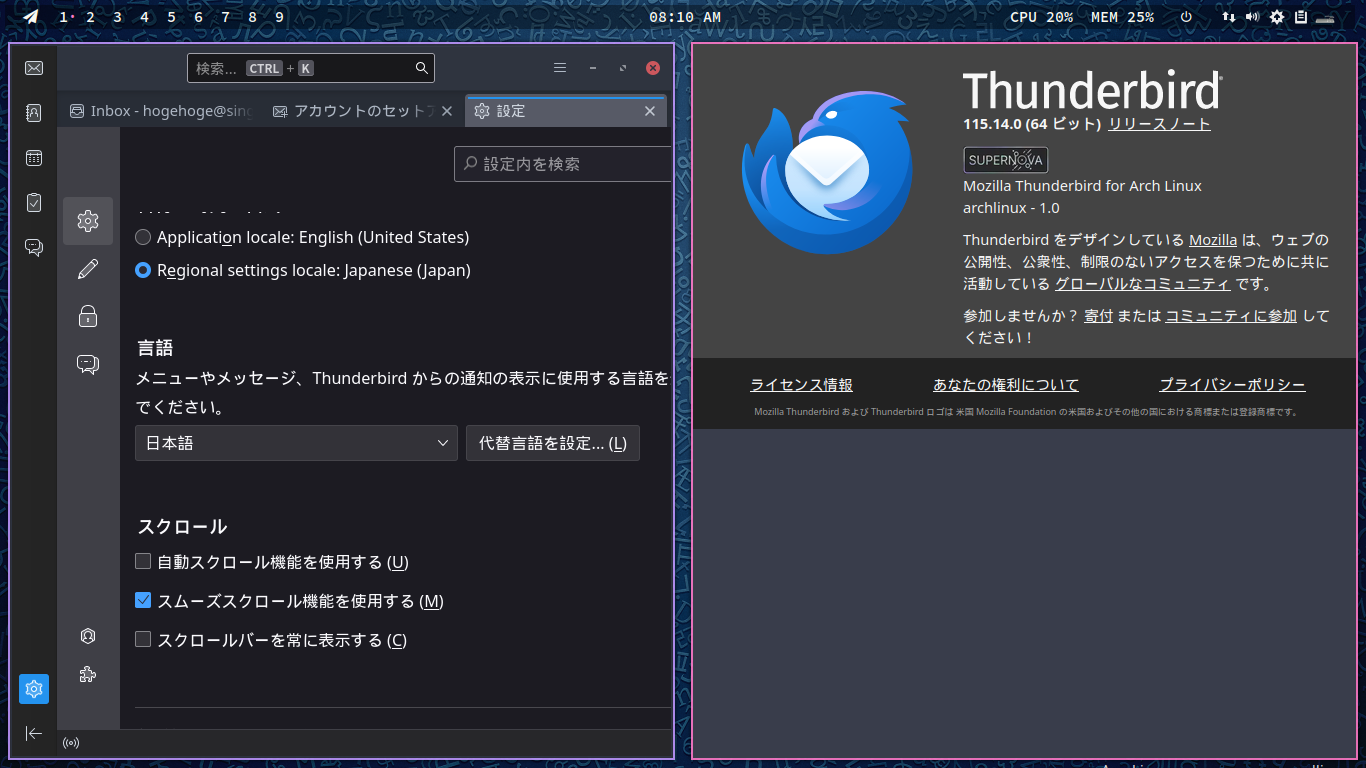Open the あなたの権利について link
This screenshot has width=1366, height=768.
1006,385
